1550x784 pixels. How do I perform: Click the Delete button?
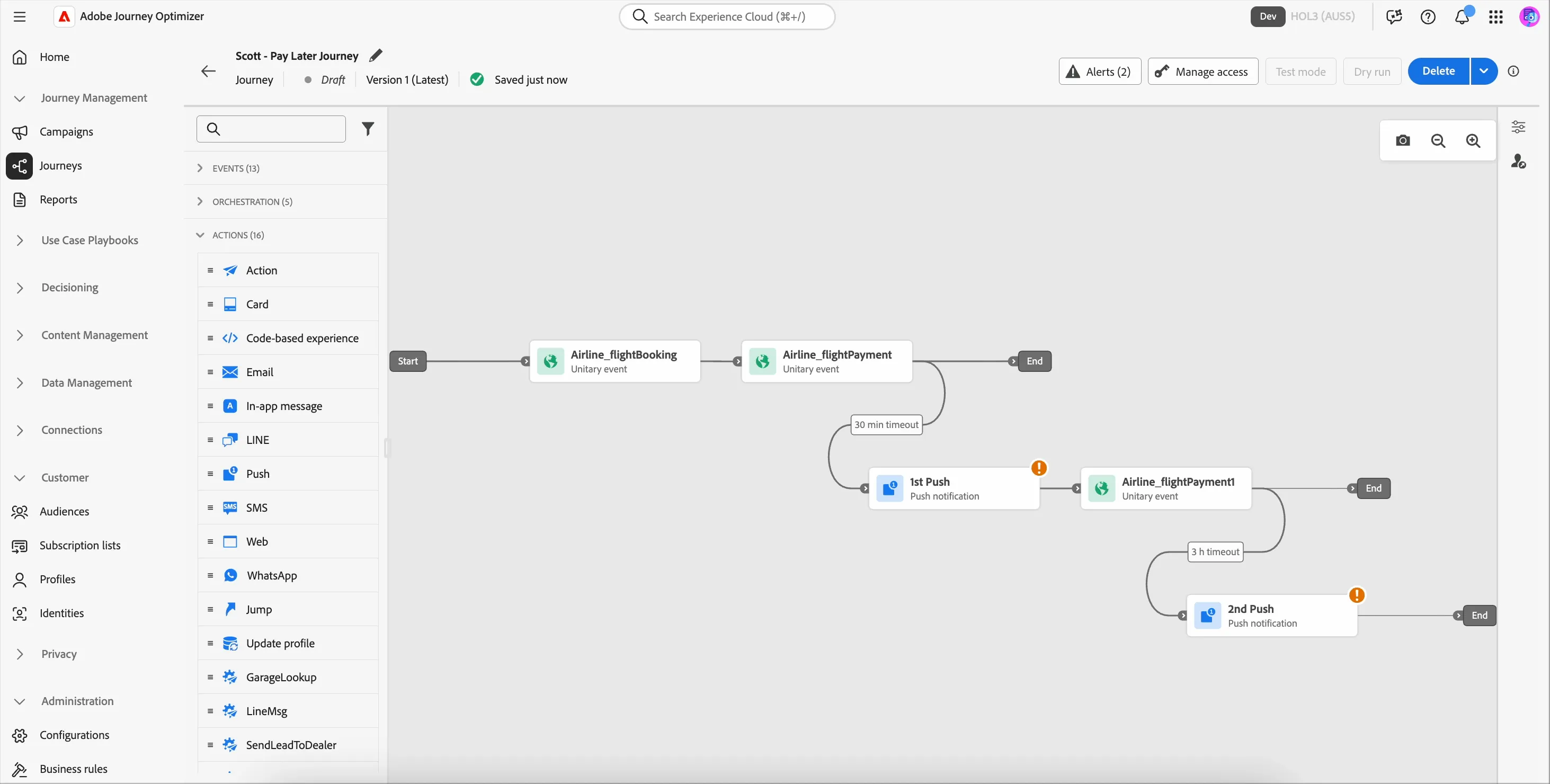pyautogui.click(x=1438, y=71)
